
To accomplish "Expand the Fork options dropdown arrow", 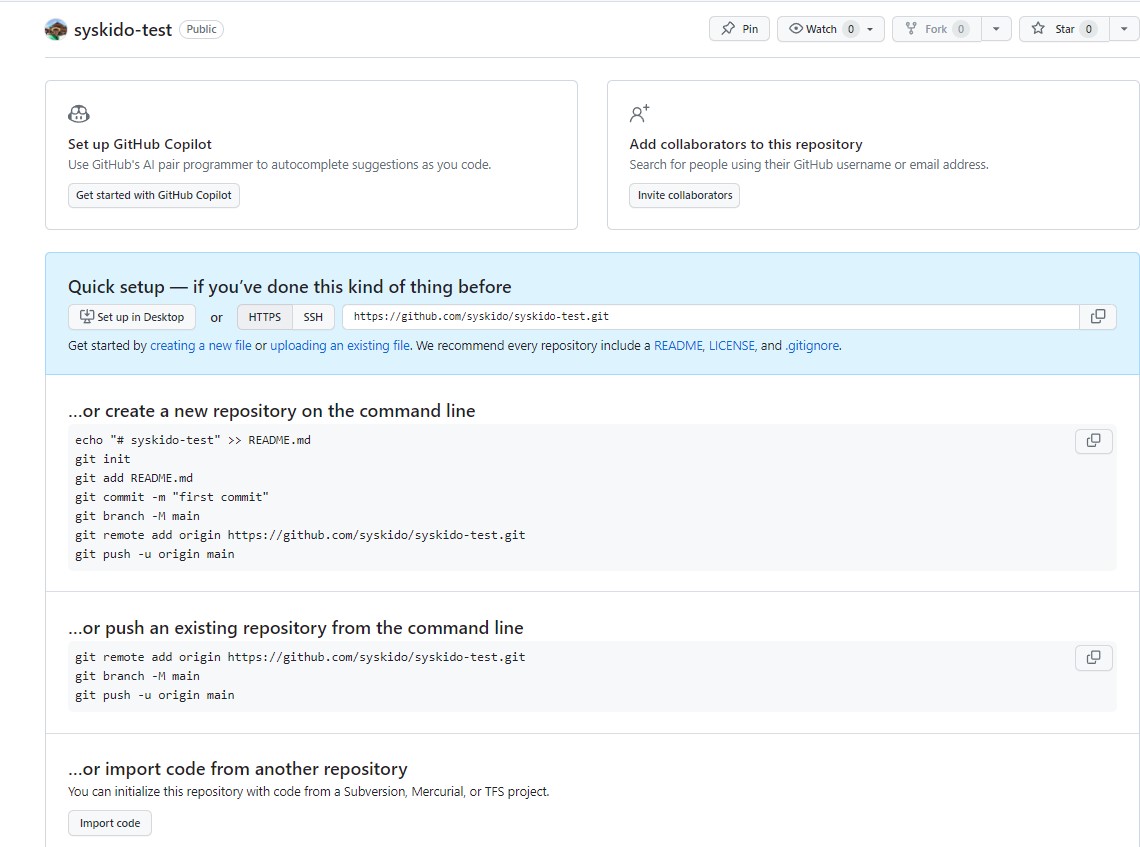I will point(996,29).
